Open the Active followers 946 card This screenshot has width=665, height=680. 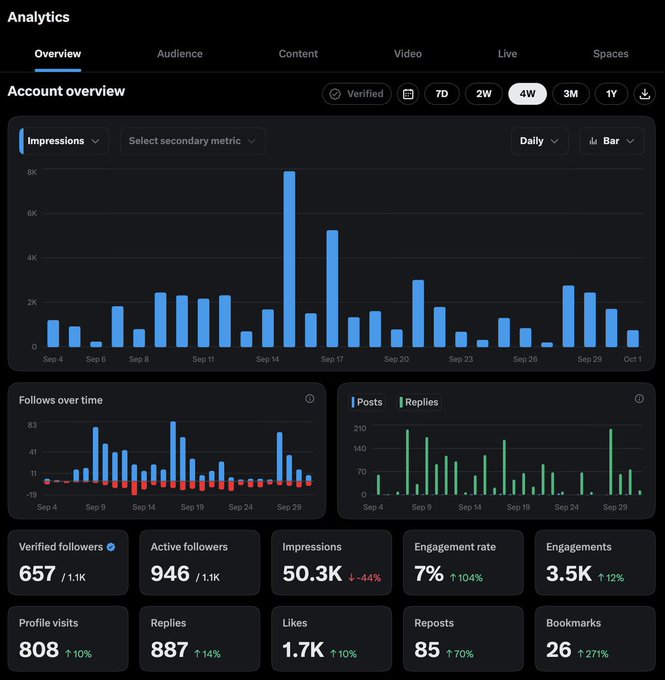click(x=200, y=562)
